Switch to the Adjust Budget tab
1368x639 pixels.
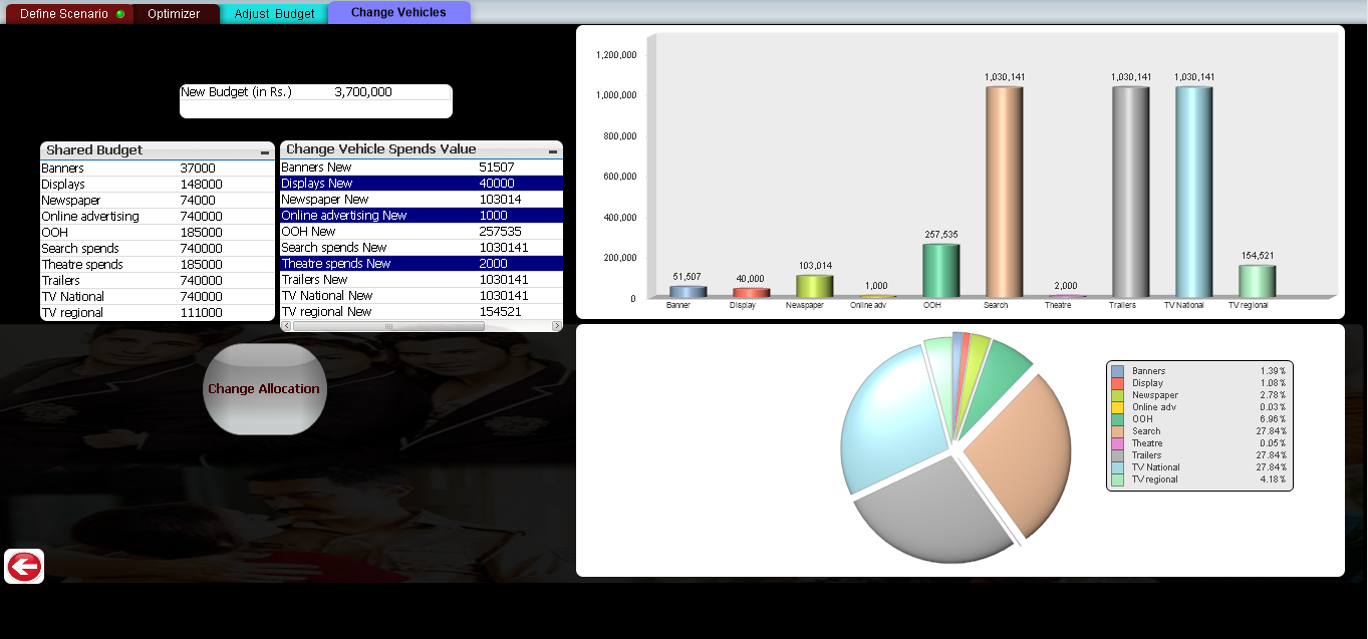point(274,14)
